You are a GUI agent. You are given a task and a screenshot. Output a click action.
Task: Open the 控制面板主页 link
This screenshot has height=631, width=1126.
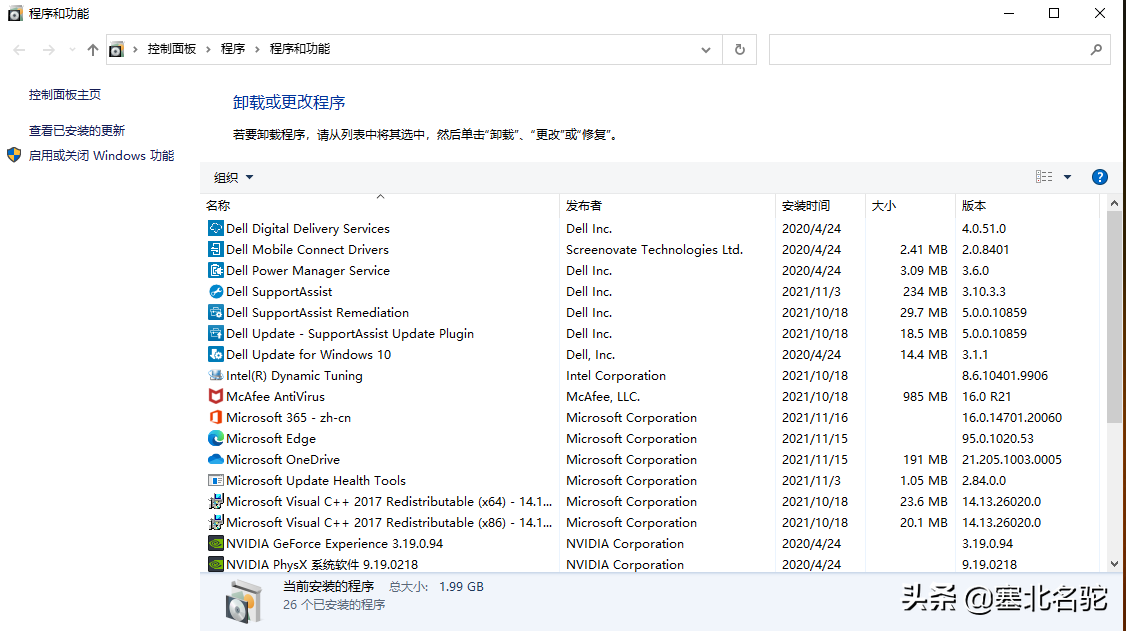click(x=65, y=95)
